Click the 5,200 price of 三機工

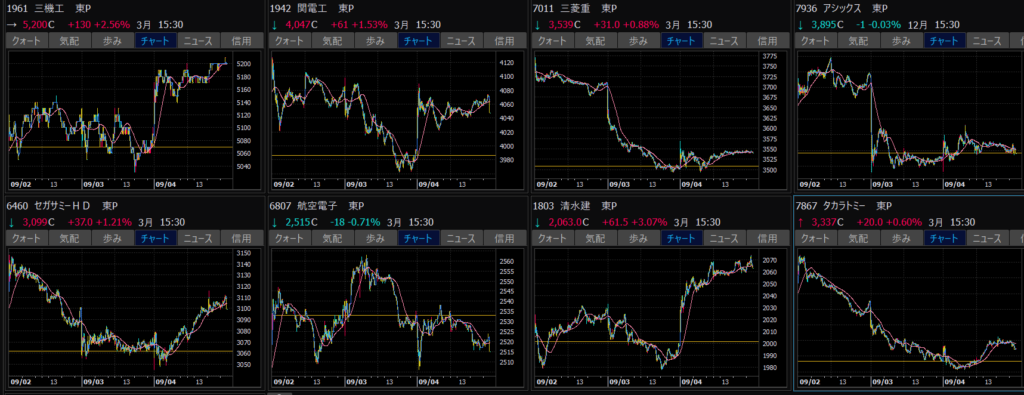(x=35, y=24)
